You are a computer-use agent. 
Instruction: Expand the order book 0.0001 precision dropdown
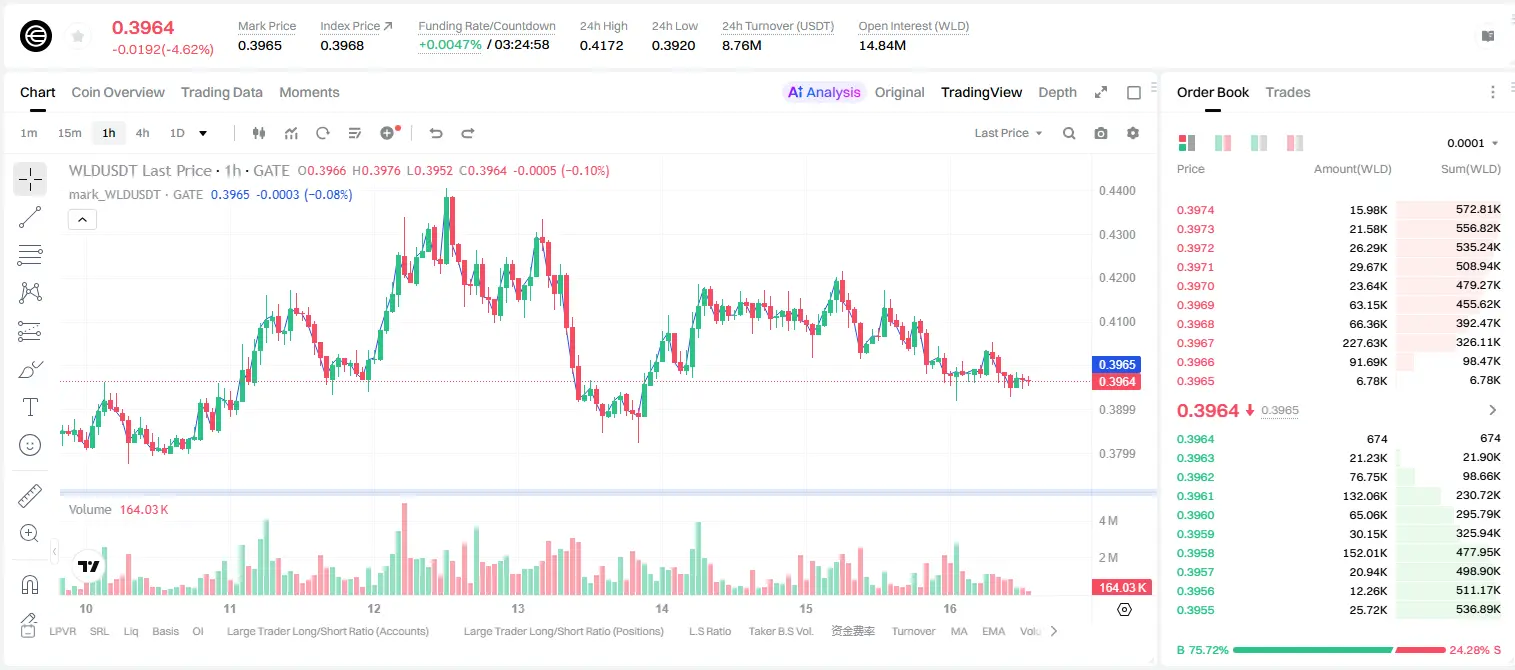click(1472, 143)
